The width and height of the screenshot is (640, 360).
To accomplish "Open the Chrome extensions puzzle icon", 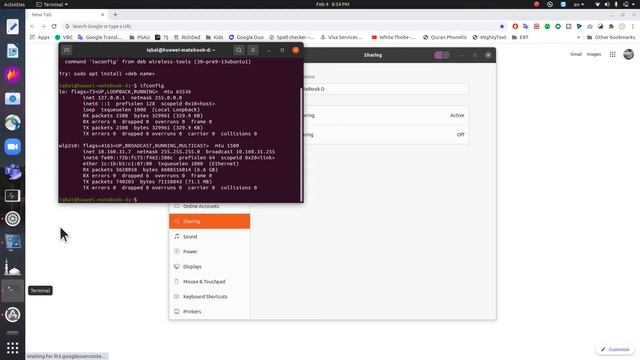I will (x=611, y=26).
